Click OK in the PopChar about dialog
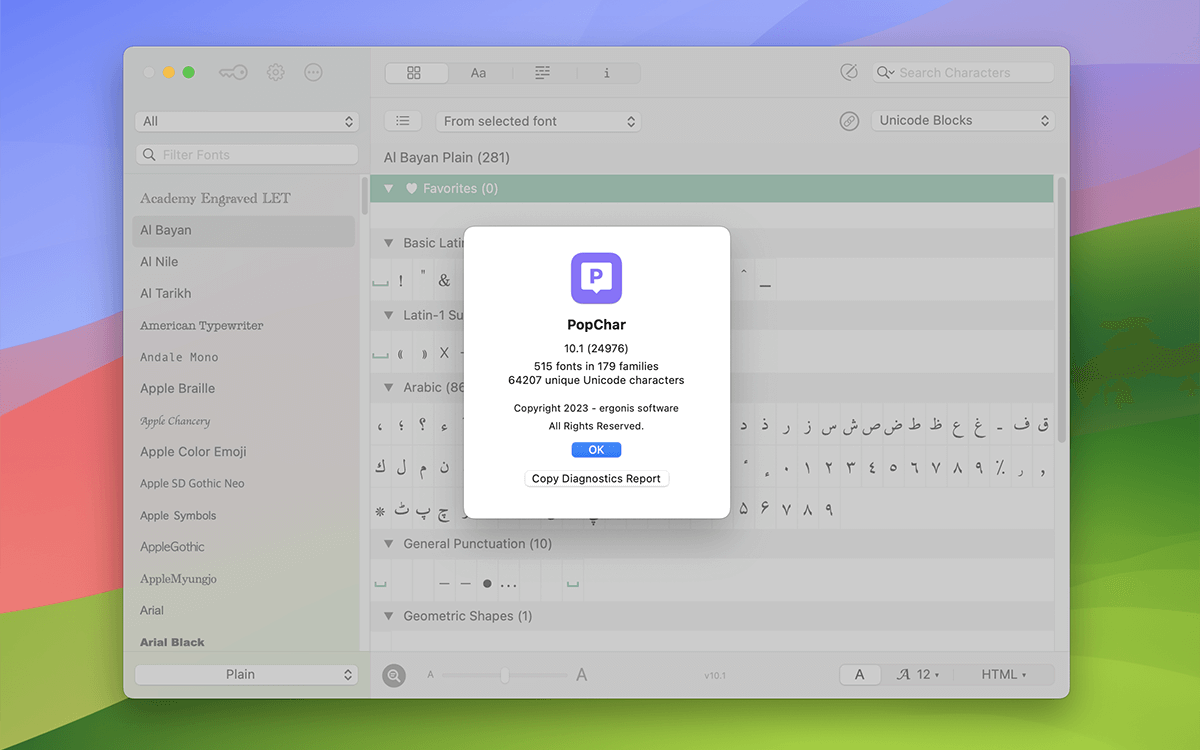This screenshot has height=750, width=1200. tap(596, 450)
